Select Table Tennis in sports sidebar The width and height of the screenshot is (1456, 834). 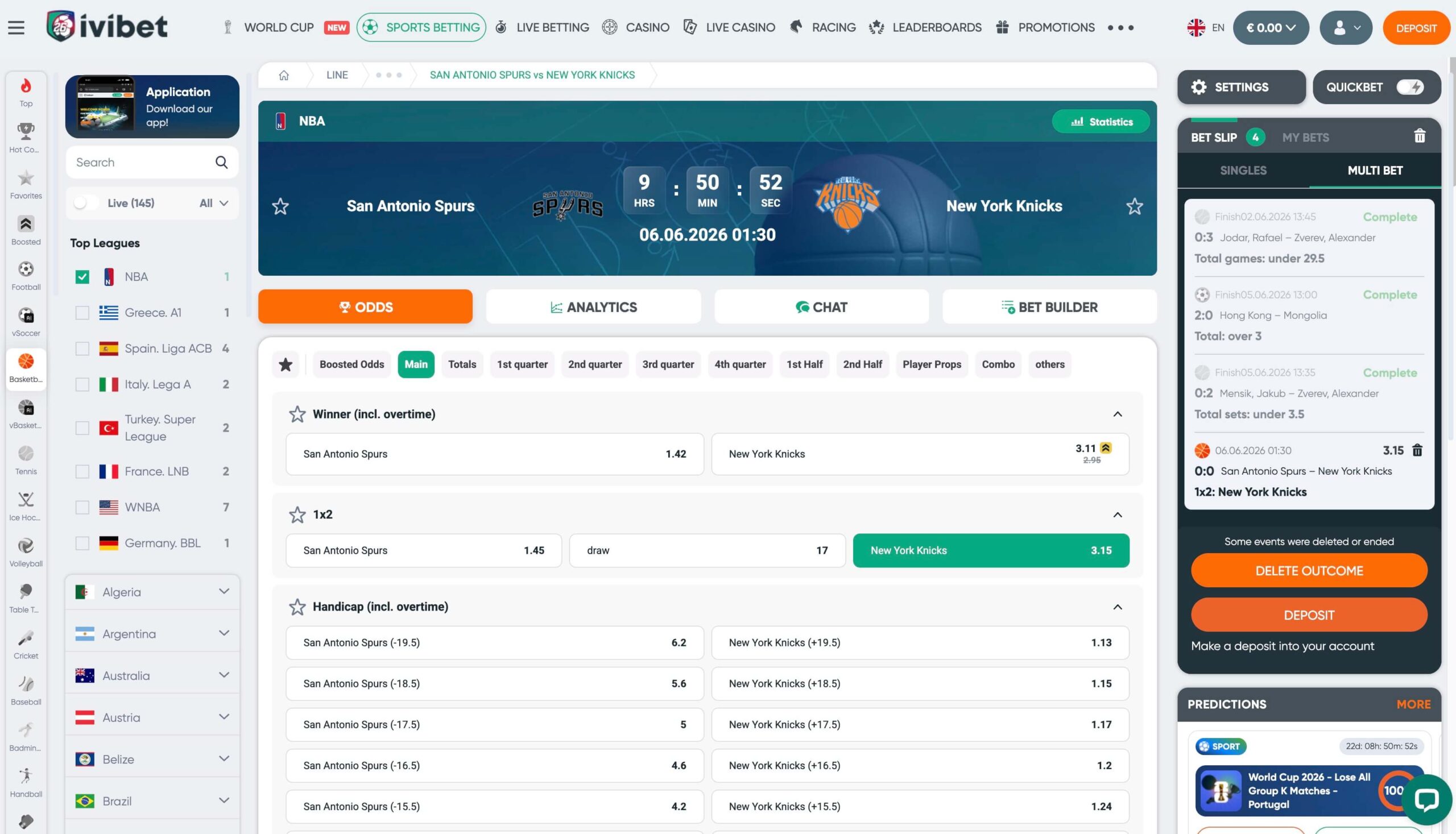click(x=26, y=599)
